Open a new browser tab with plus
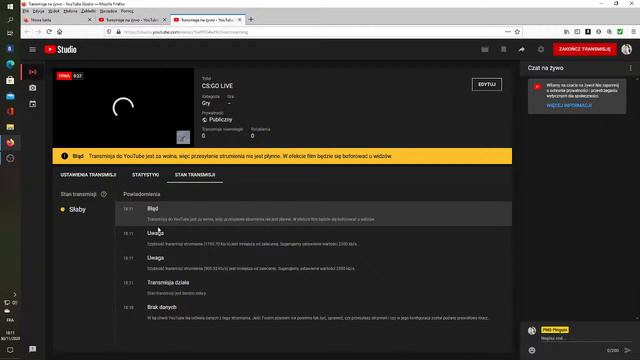Image resolution: width=640 pixels, height=360 pixels. (251, 20)
